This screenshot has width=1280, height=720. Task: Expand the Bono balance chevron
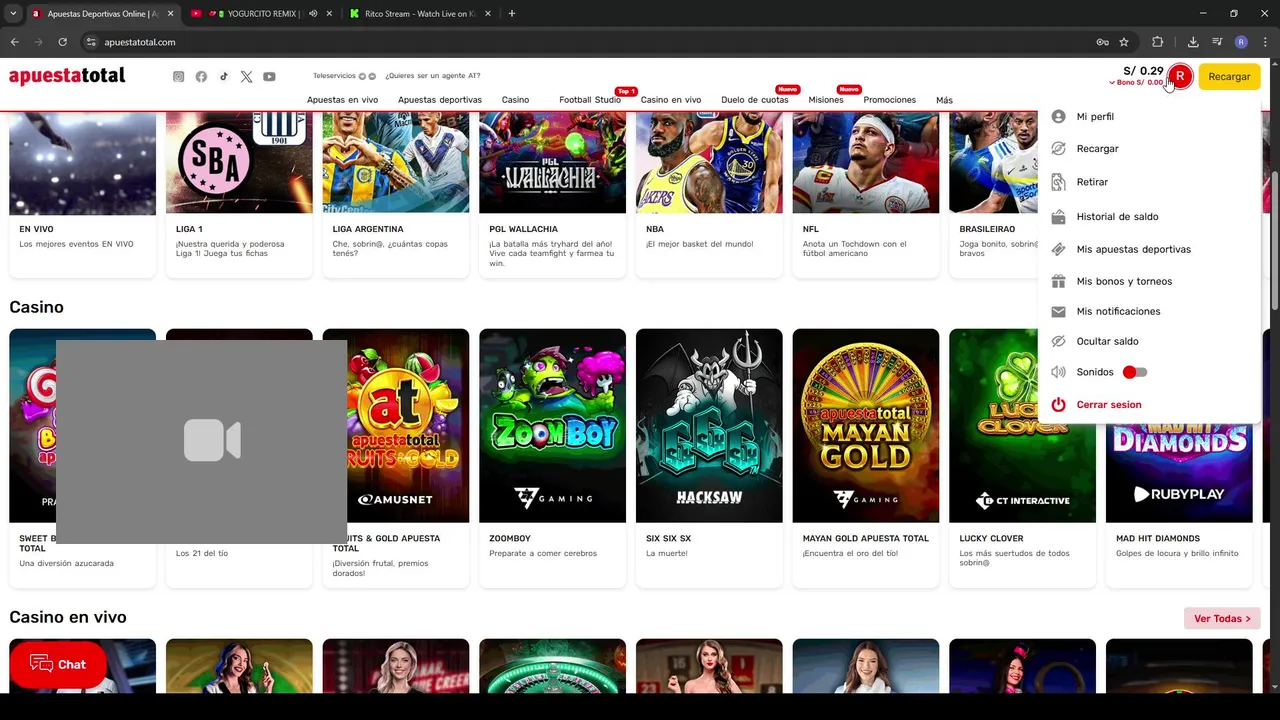[x=1112, y=83]
